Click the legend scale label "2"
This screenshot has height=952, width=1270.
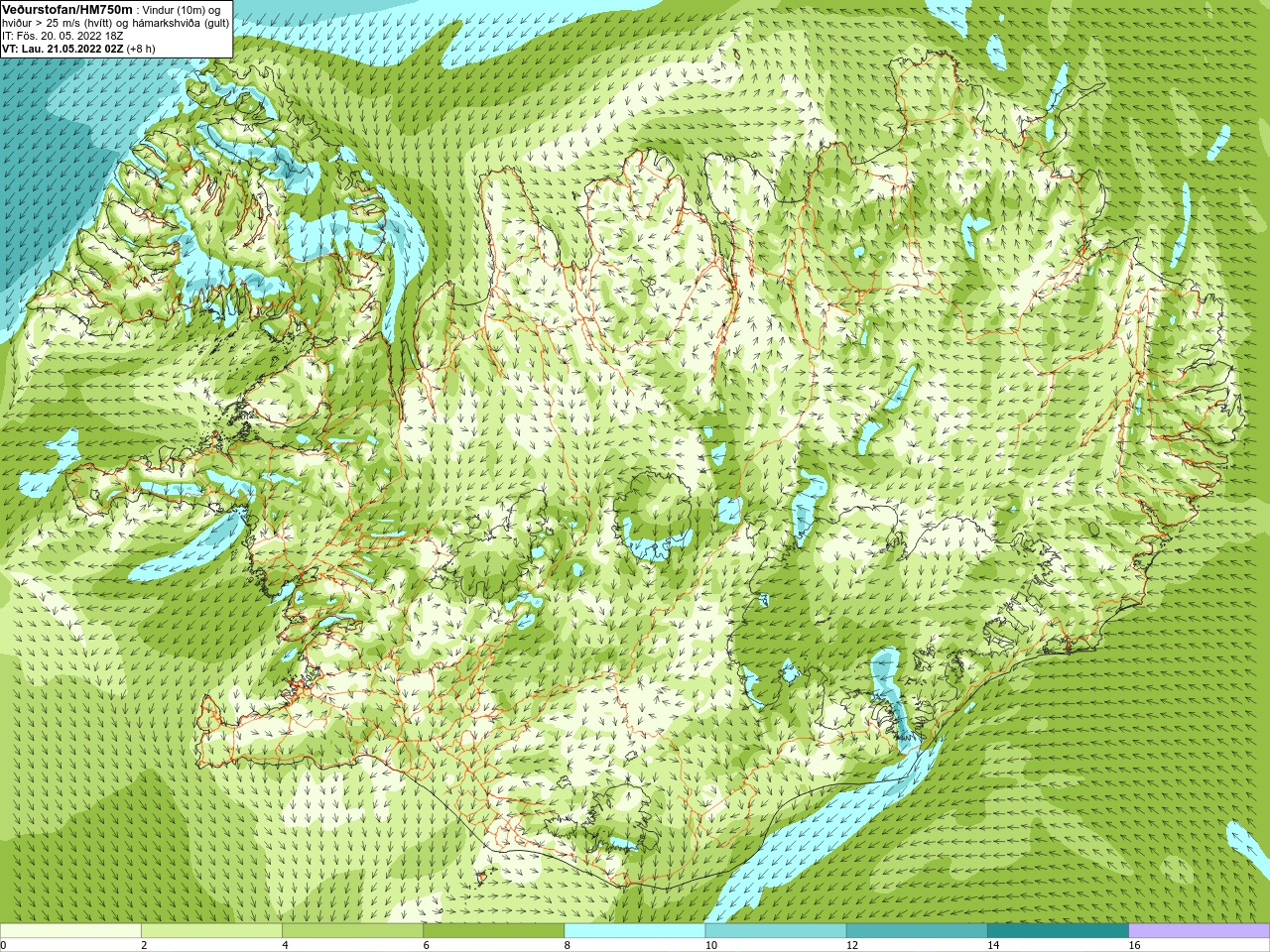144,946
